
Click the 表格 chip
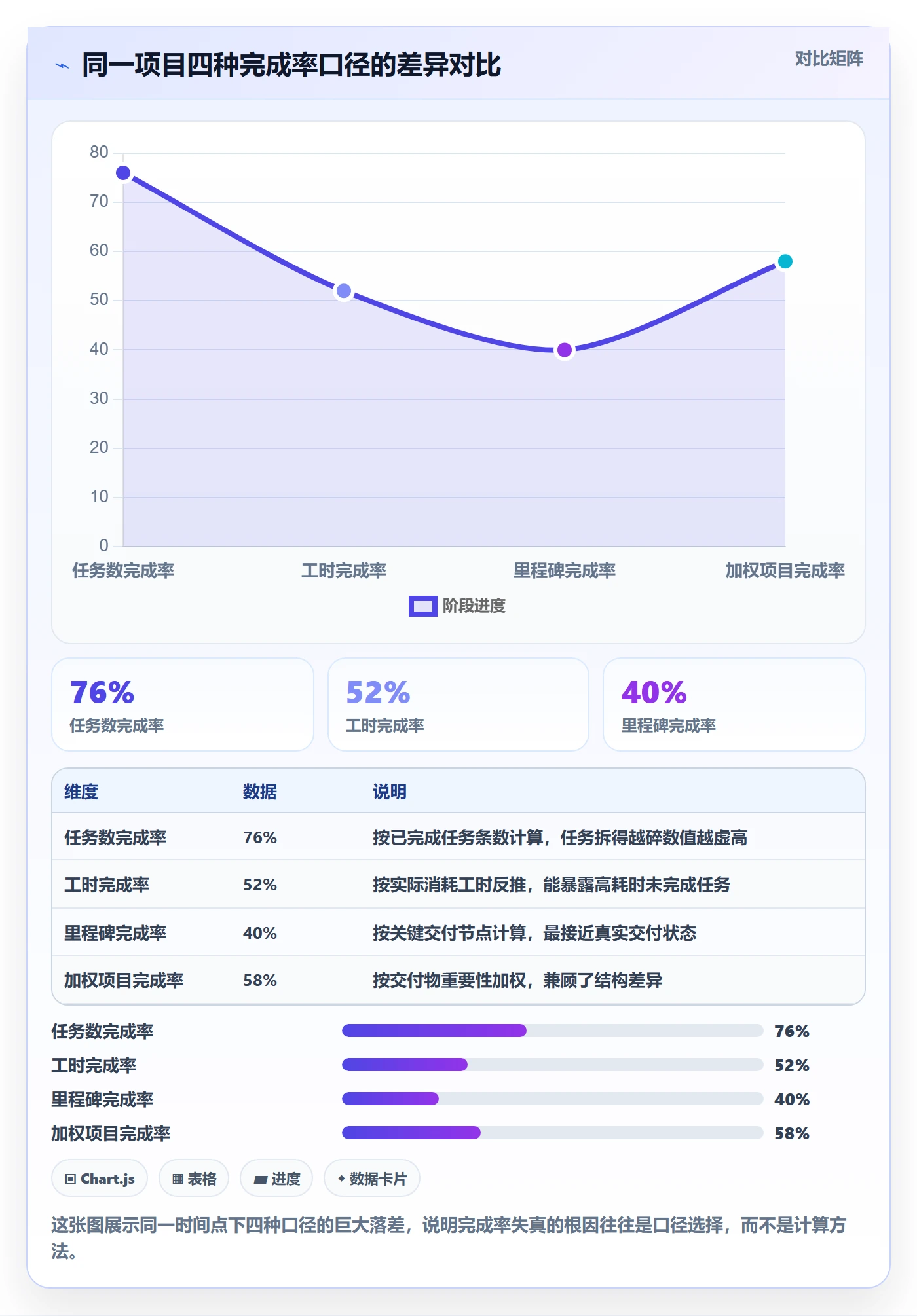point(194,1179)
